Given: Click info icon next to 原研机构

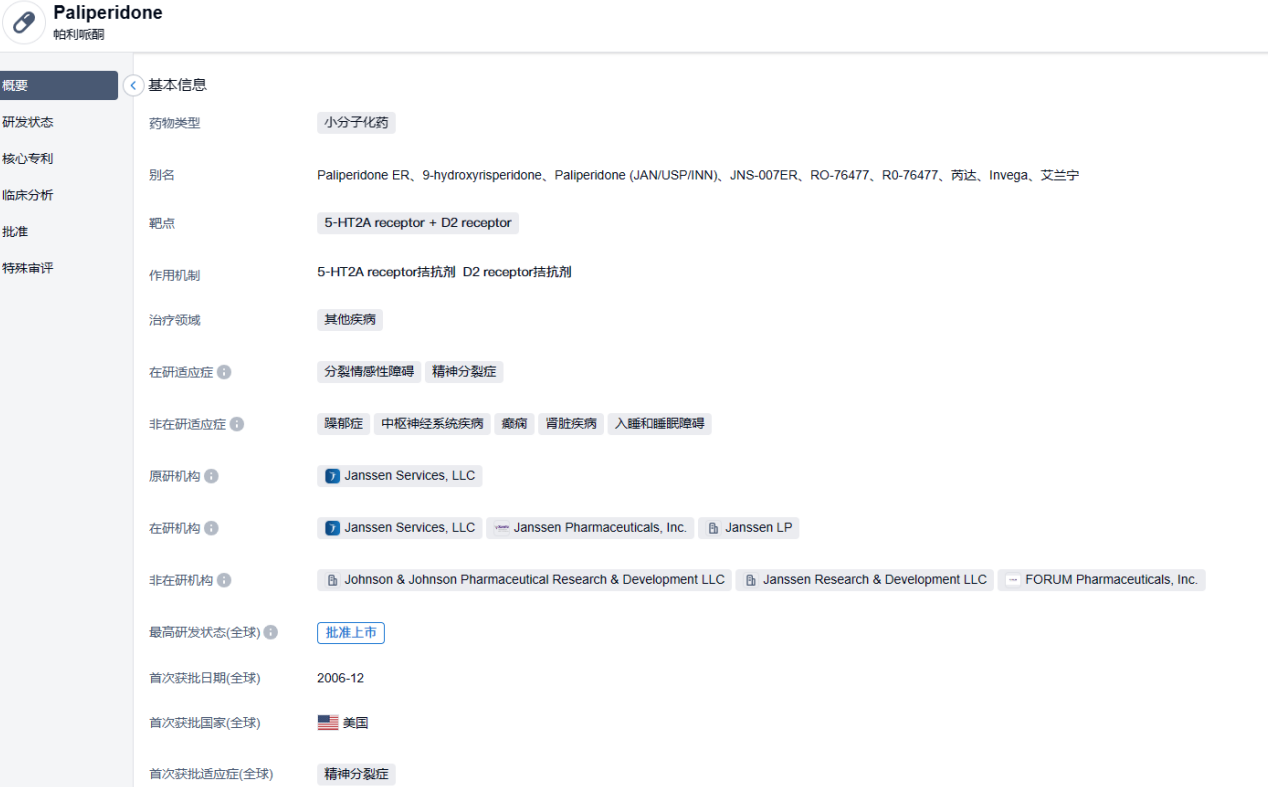Looking at the screenshot, I should (211, 476).
